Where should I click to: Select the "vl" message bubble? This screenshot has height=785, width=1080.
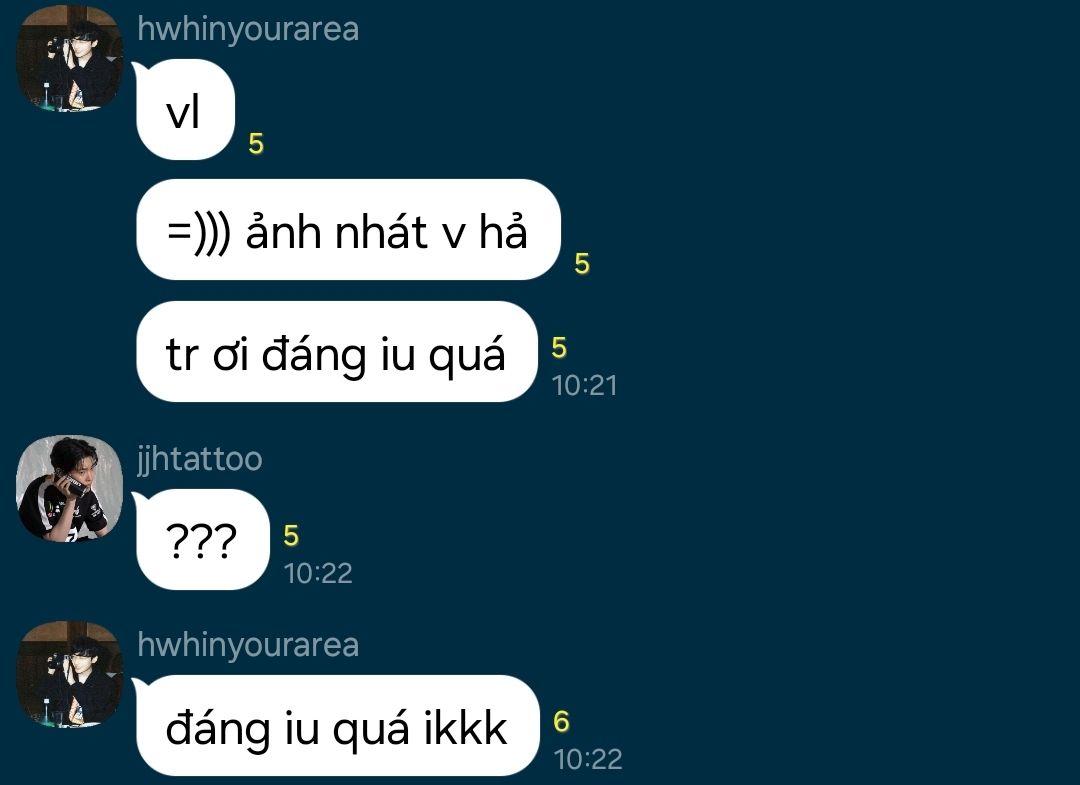185,109
